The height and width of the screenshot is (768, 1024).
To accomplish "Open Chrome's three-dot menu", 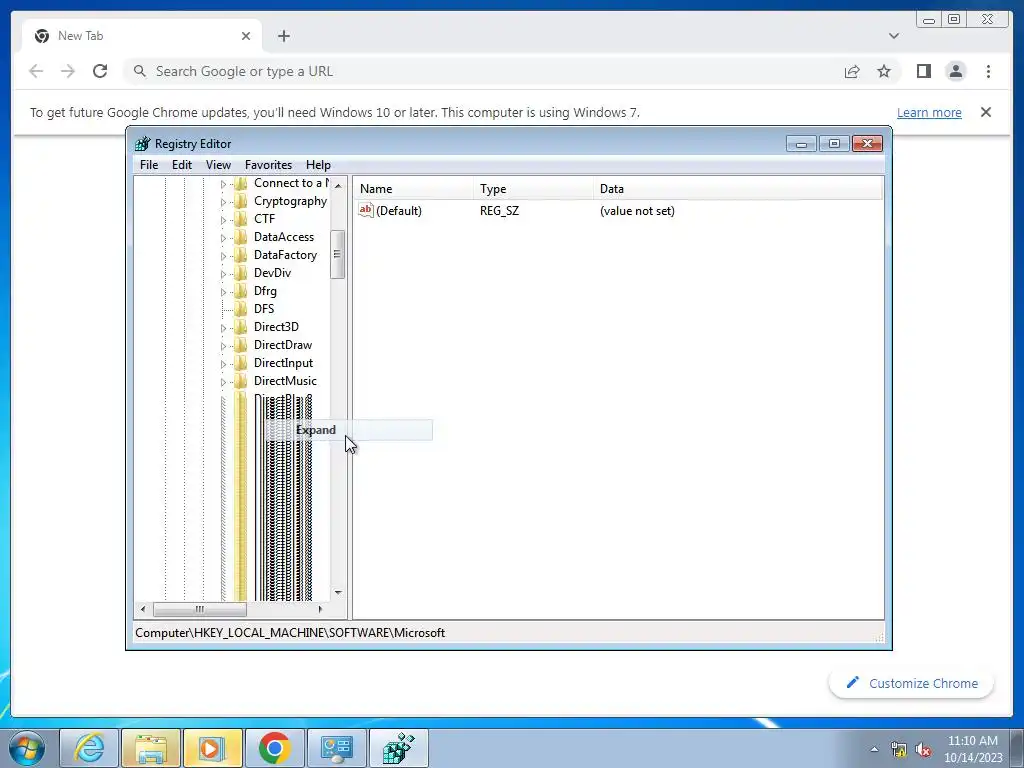I will [988, 71].
